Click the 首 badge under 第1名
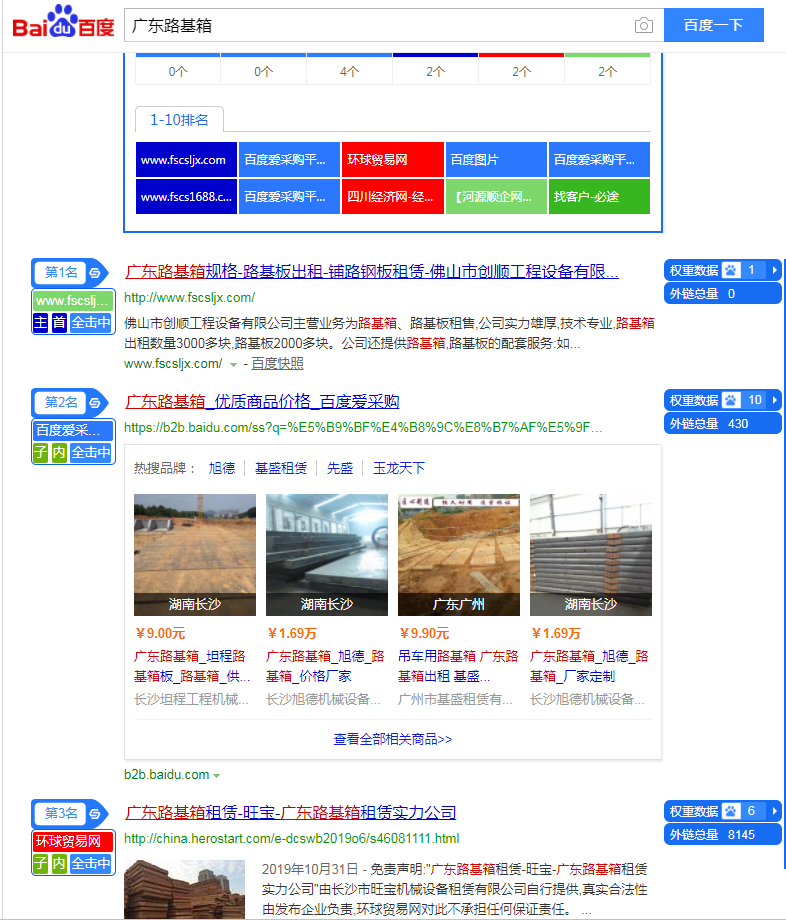 pos(59,322)
